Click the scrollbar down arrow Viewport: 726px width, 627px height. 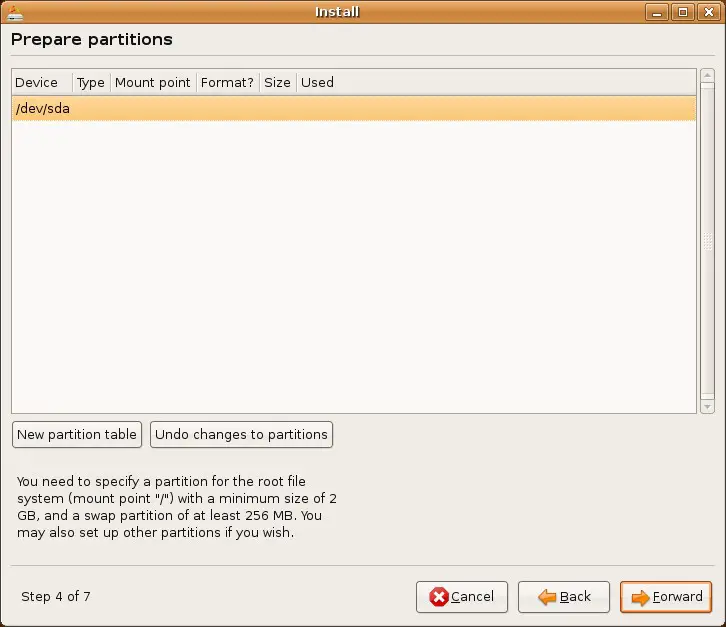(707, 407)
